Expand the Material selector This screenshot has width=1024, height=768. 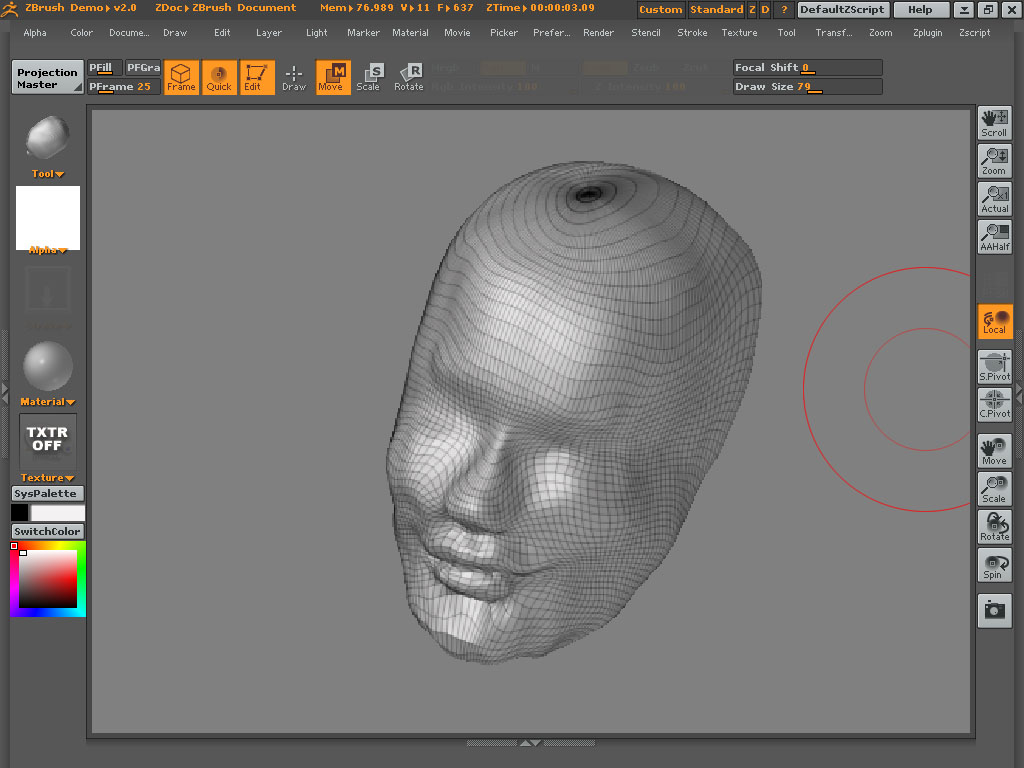47,401
